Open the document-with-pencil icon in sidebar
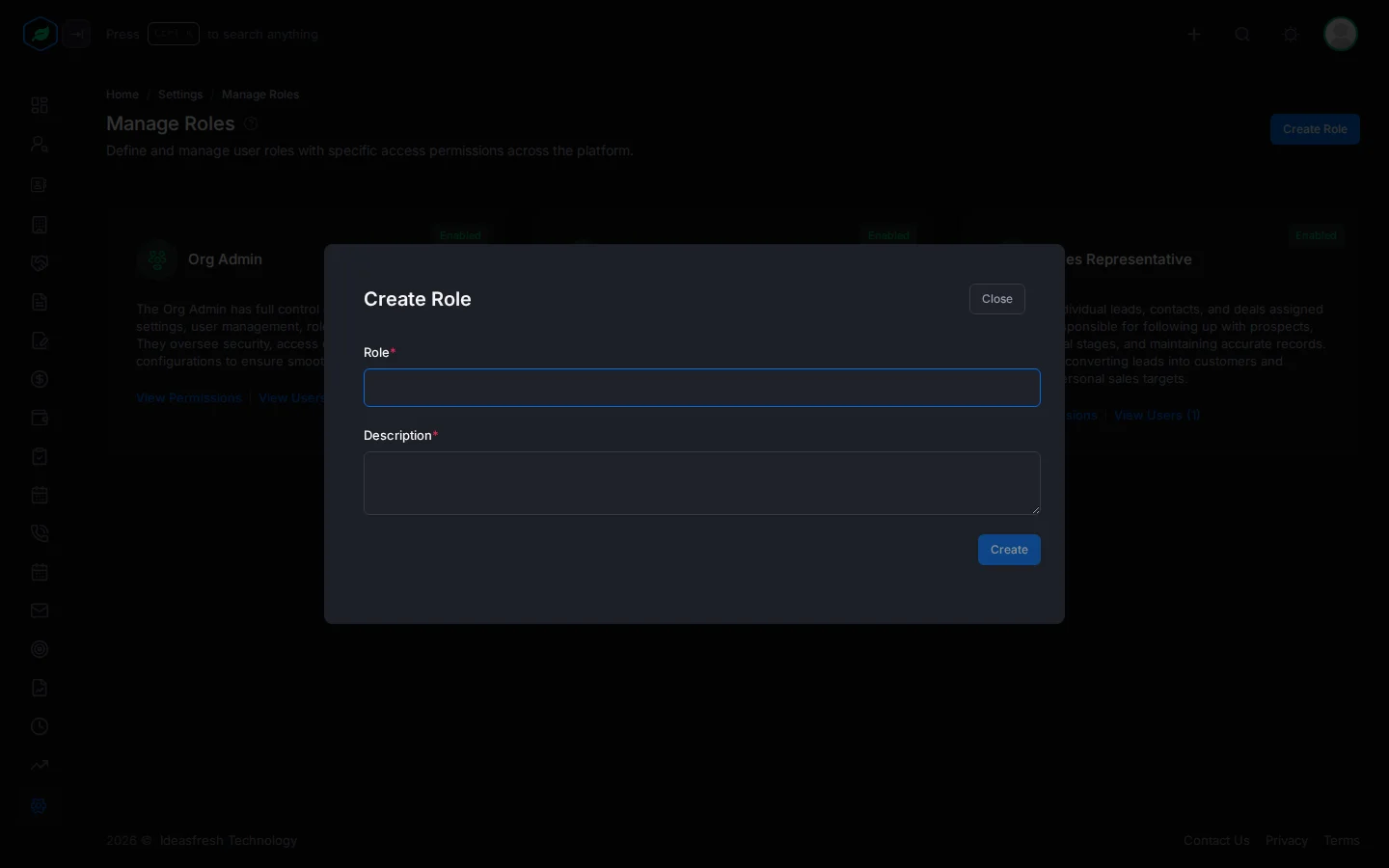Image resolution: width=1389 pixels, height=868 pixels. (40, 340)
